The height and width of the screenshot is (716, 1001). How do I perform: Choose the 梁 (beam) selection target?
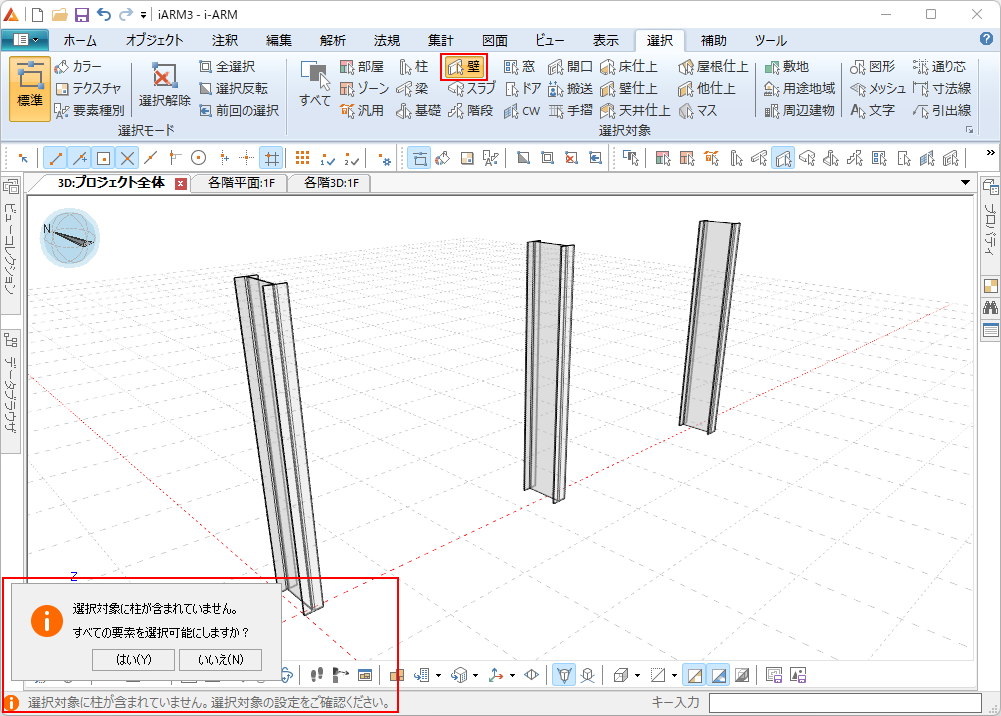click(414, 89)
